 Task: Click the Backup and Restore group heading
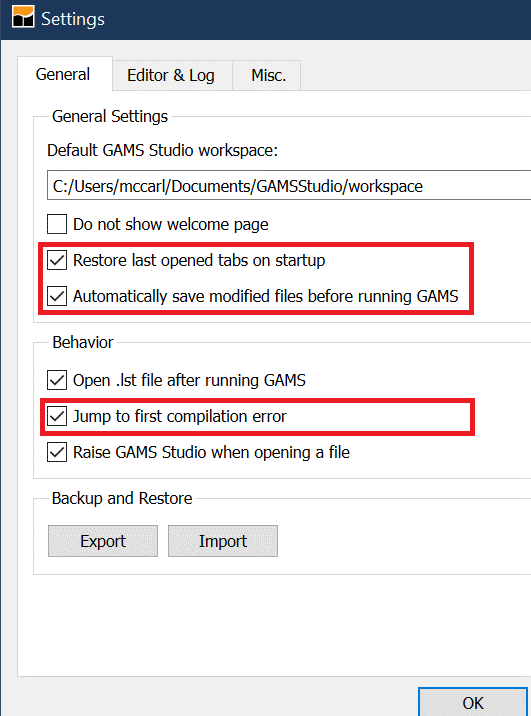(x=122, y=498)
